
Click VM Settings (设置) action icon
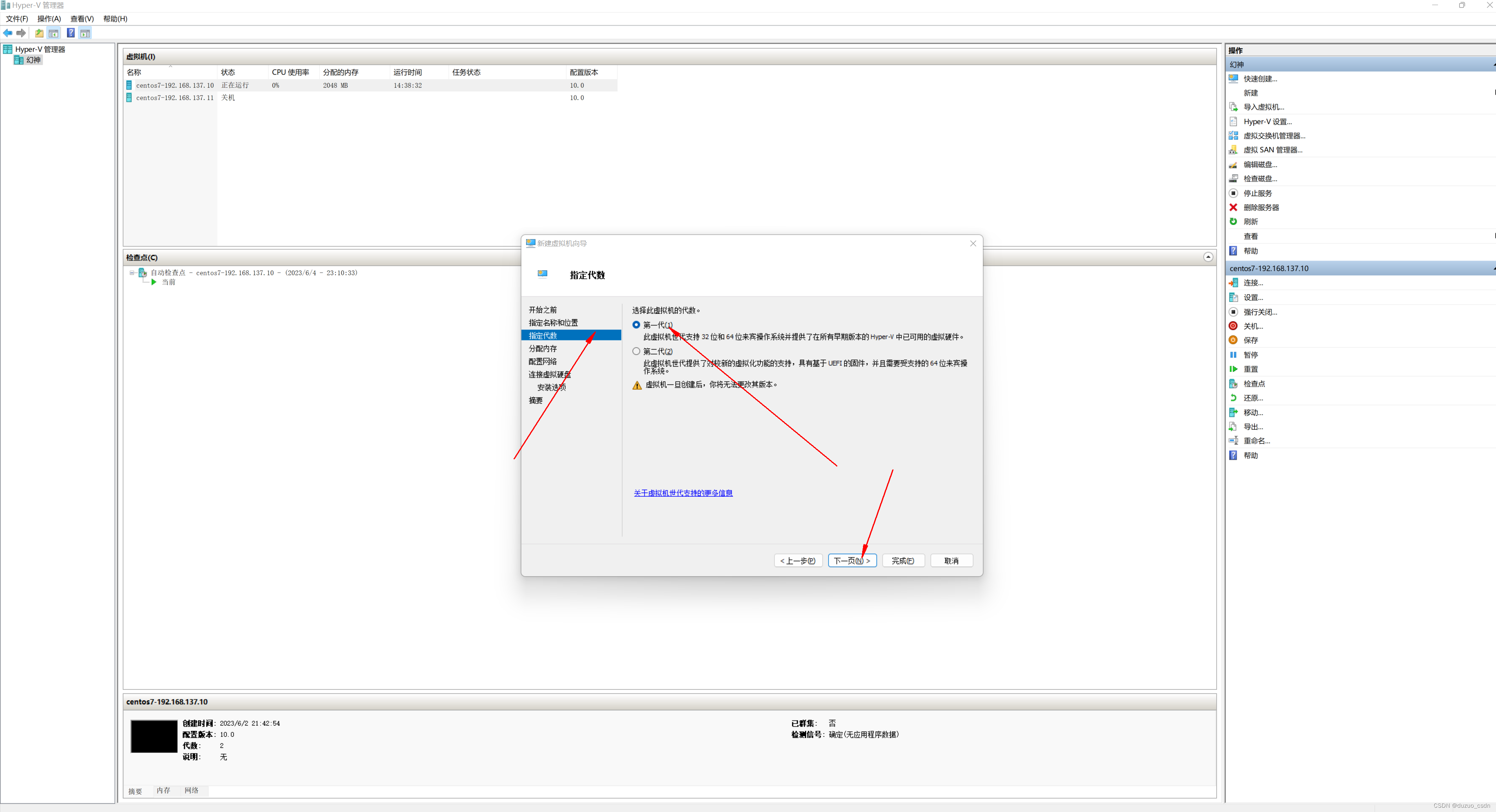pyautogui.click(x=1234, y=297)
